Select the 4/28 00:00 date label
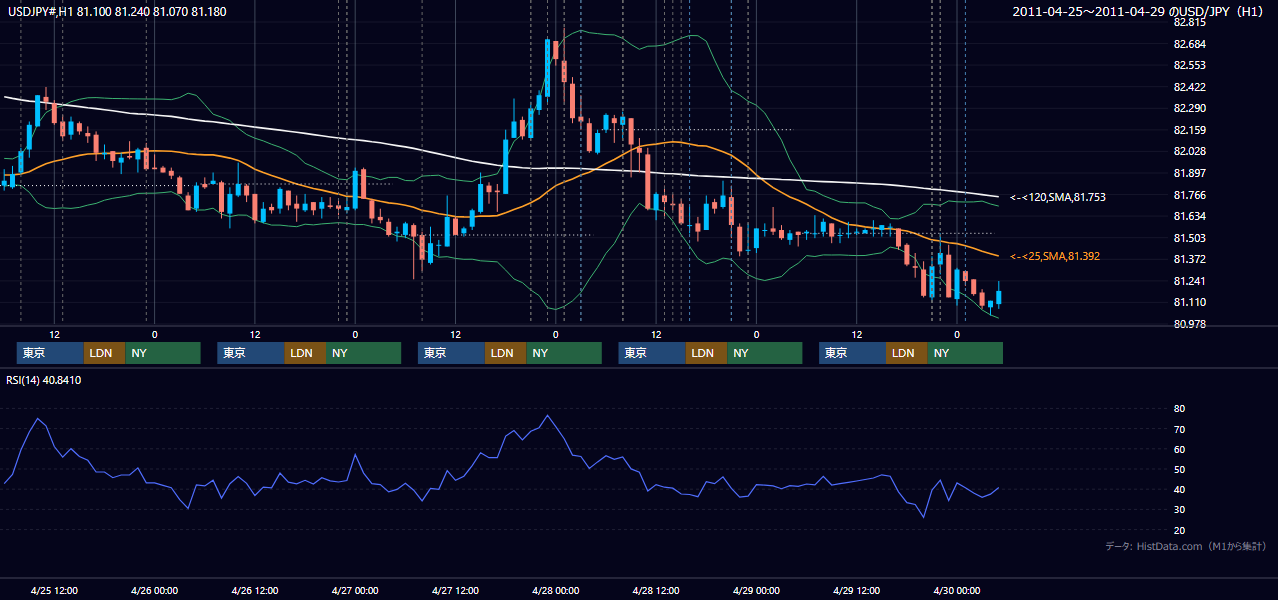 point(556,590)
